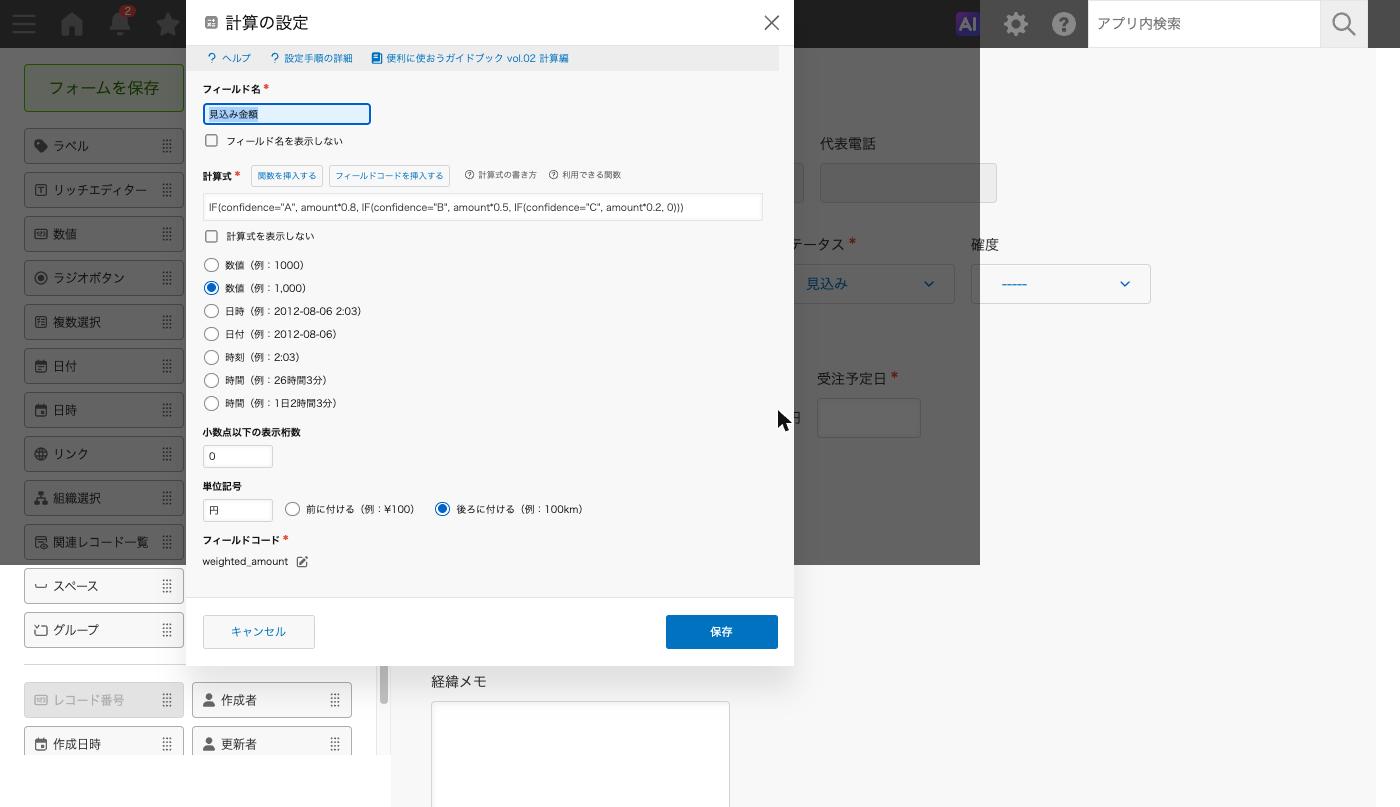1400x807 pixels.
Task: Grab the 作成者 field drag handle
Action: click(335, 700)
